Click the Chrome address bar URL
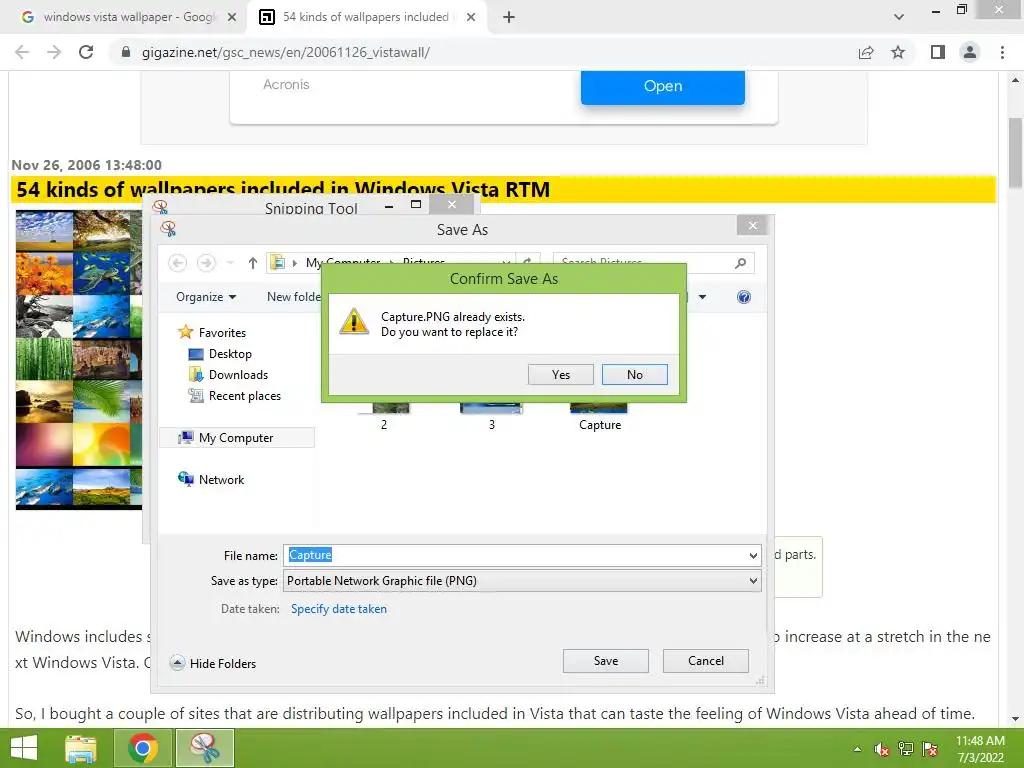The image size is (1024, 768). coord(285,52)
